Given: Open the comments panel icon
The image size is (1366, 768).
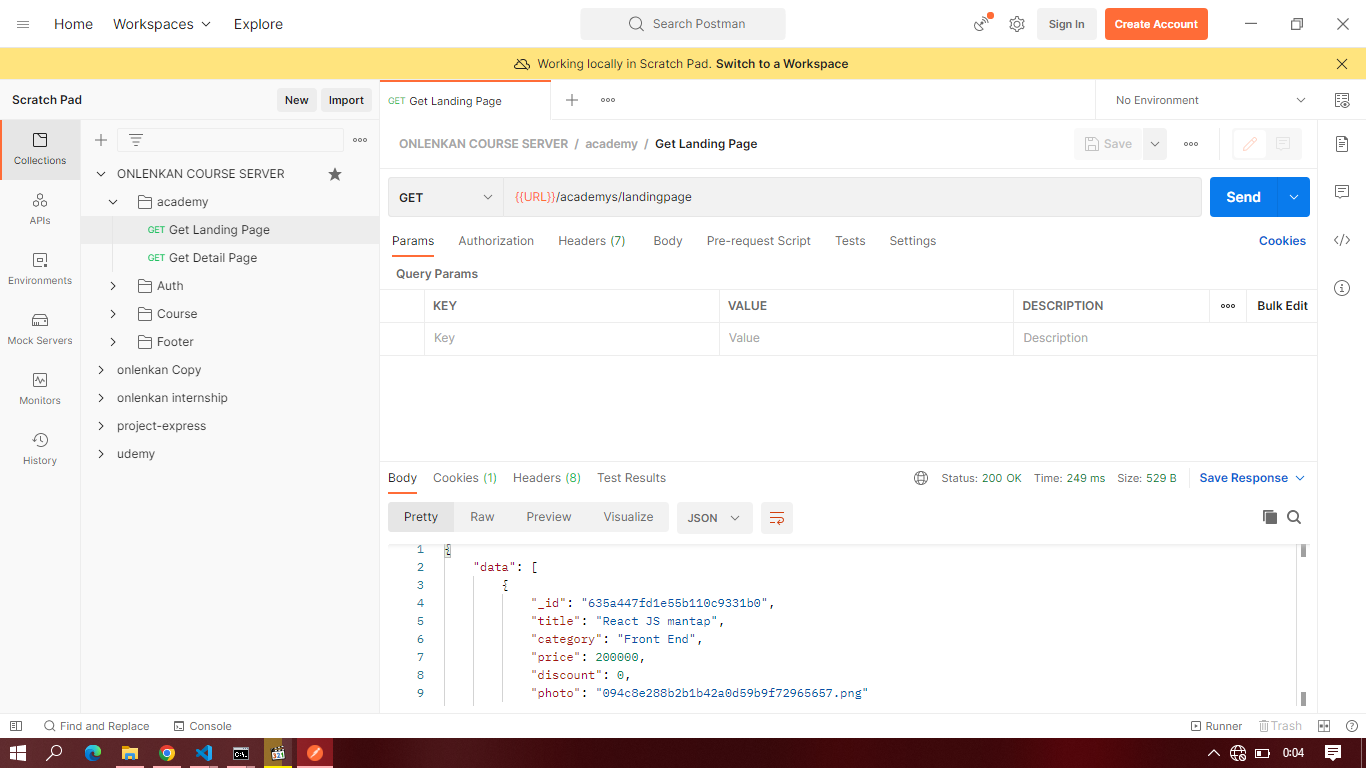Looking at the screenshot, I should (x=1342, y=192).
